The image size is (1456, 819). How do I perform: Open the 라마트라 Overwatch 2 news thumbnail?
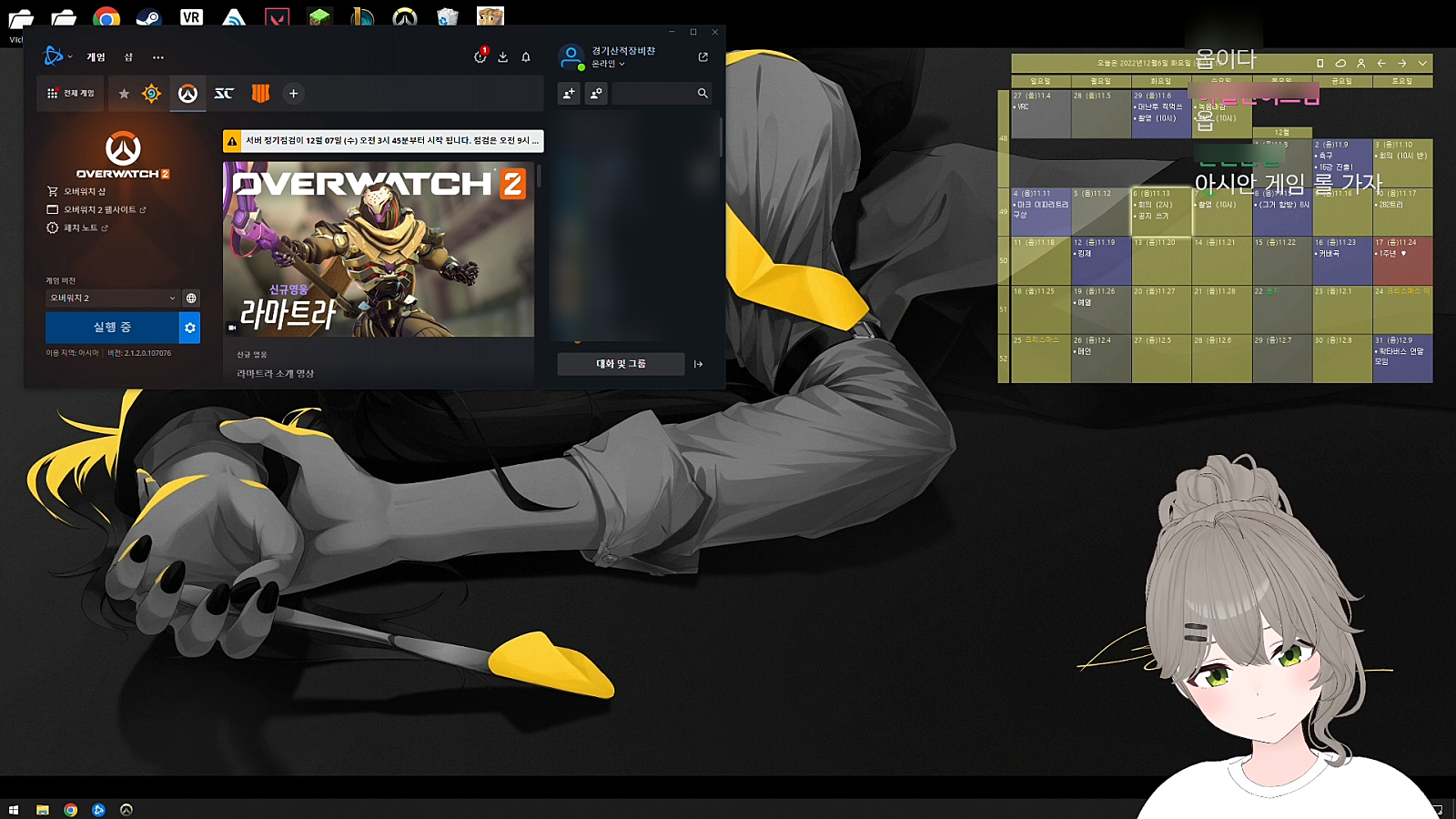(x=379, y=249)
